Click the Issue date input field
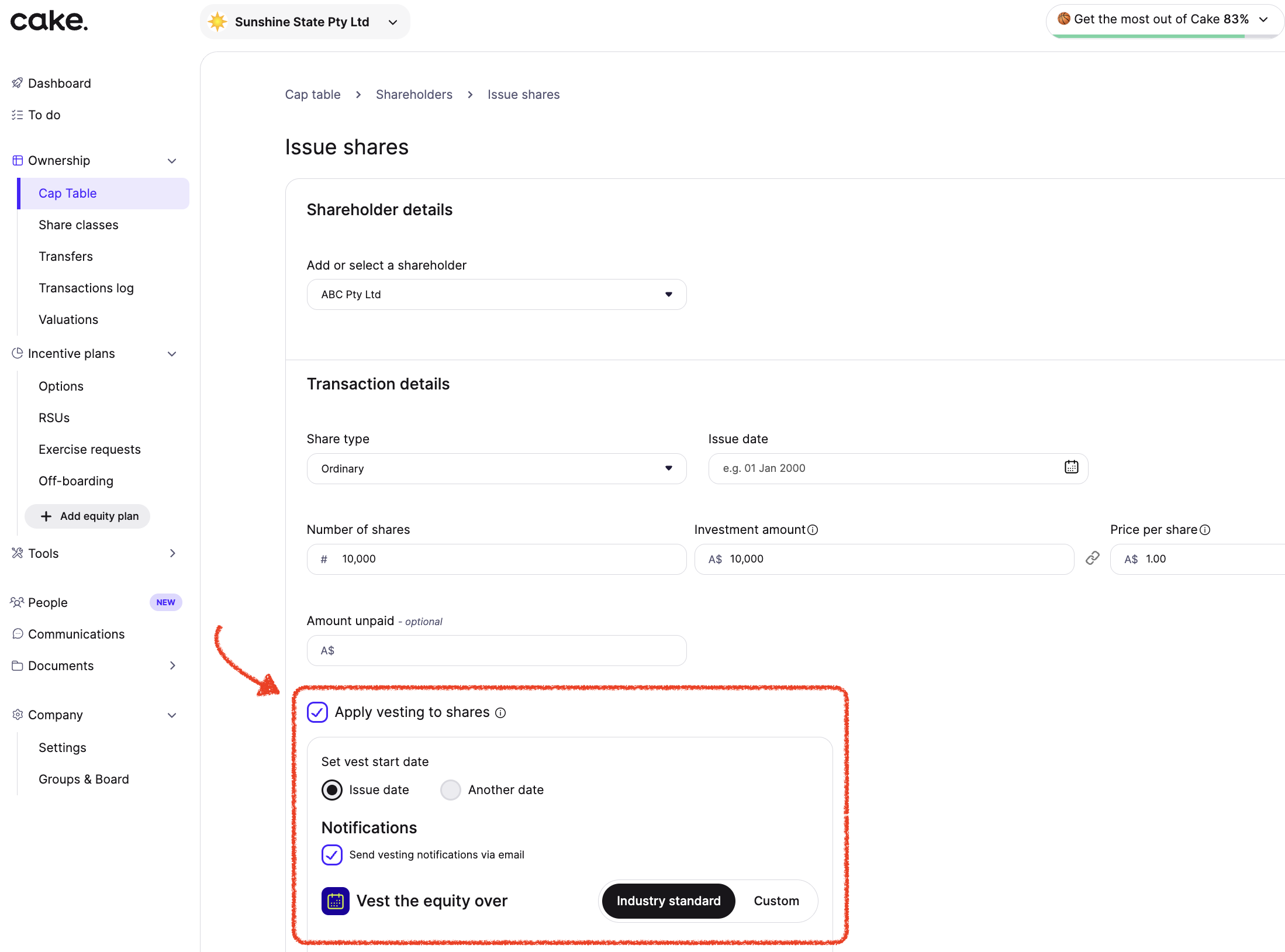 click(898, 468)
